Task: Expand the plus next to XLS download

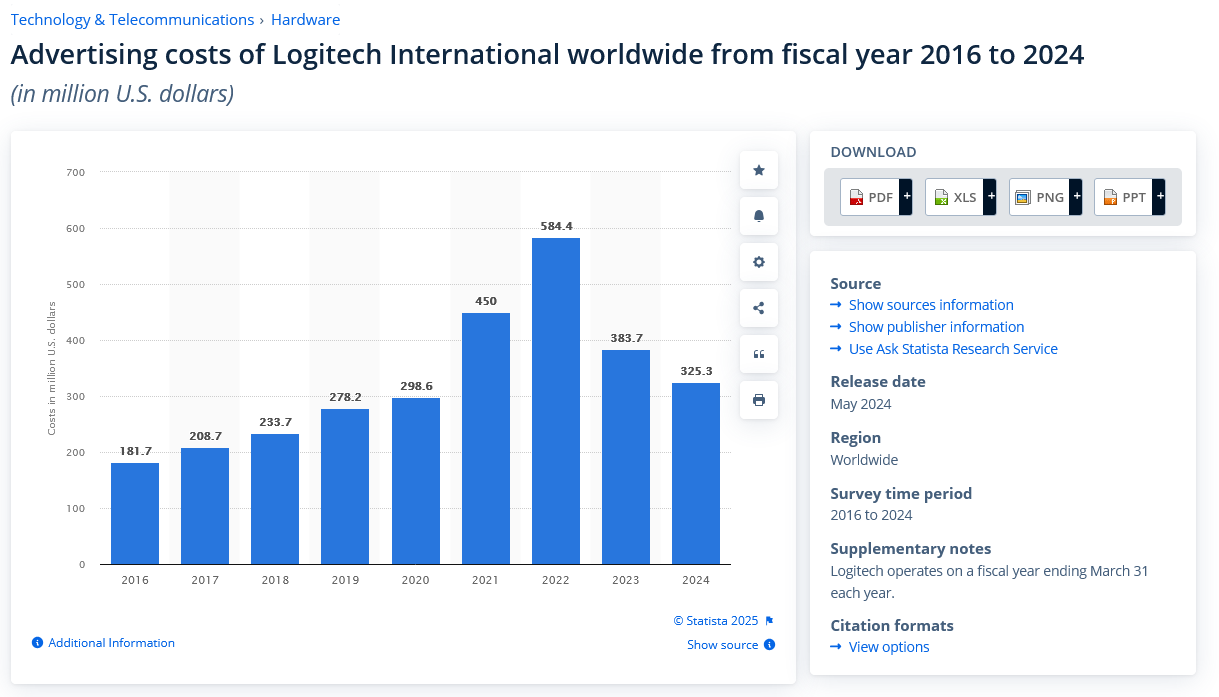Action: pos(991,197)
